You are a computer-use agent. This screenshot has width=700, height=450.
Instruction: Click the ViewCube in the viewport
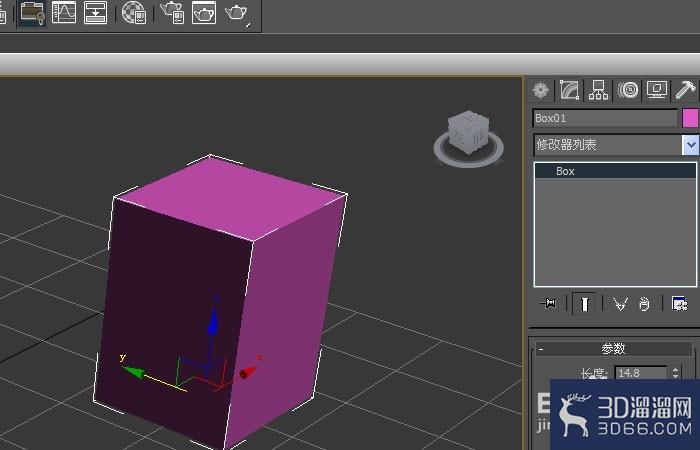[468, 131]
